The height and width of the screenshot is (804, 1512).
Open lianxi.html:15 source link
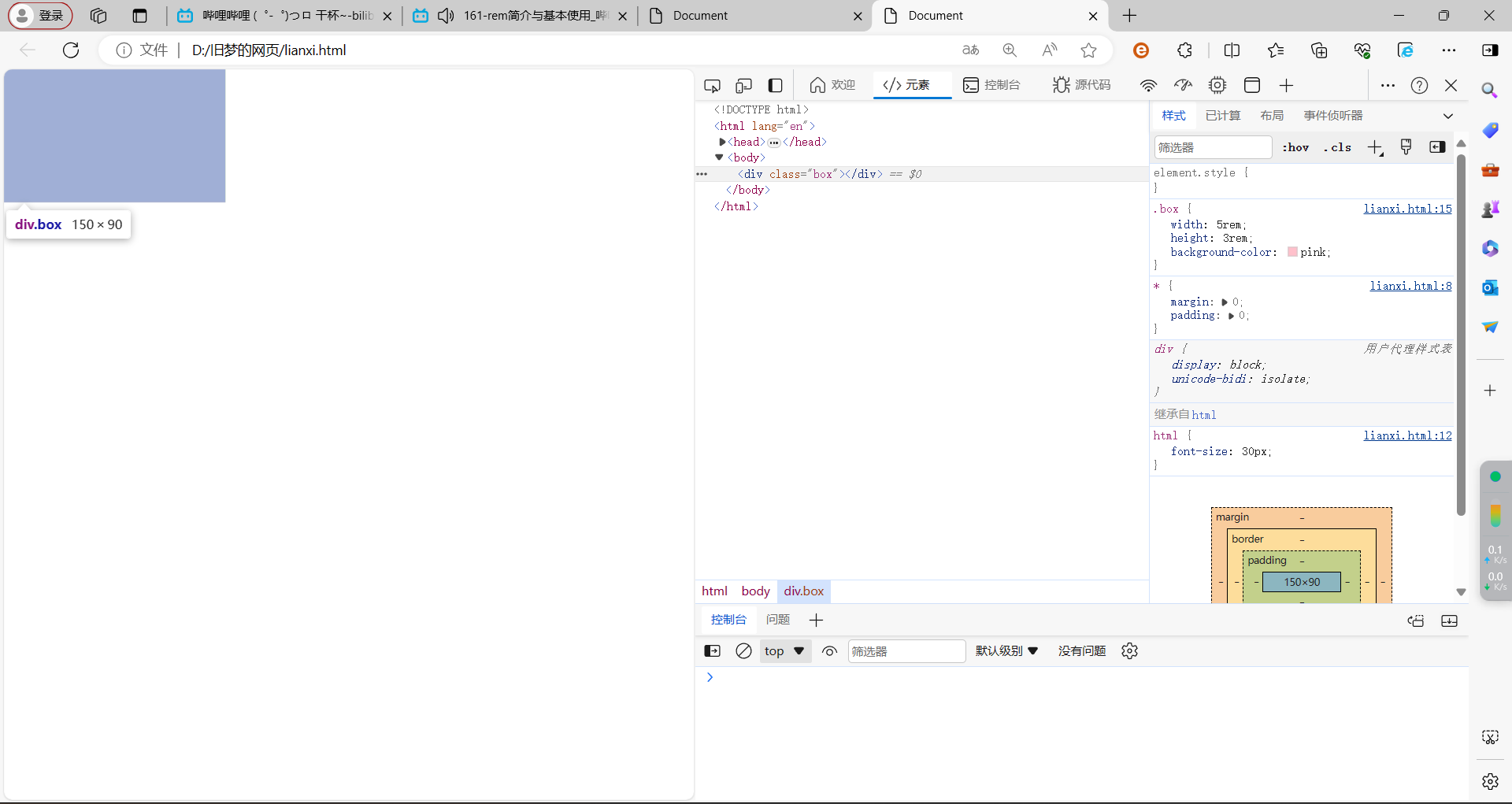(x=1408, y=209)
